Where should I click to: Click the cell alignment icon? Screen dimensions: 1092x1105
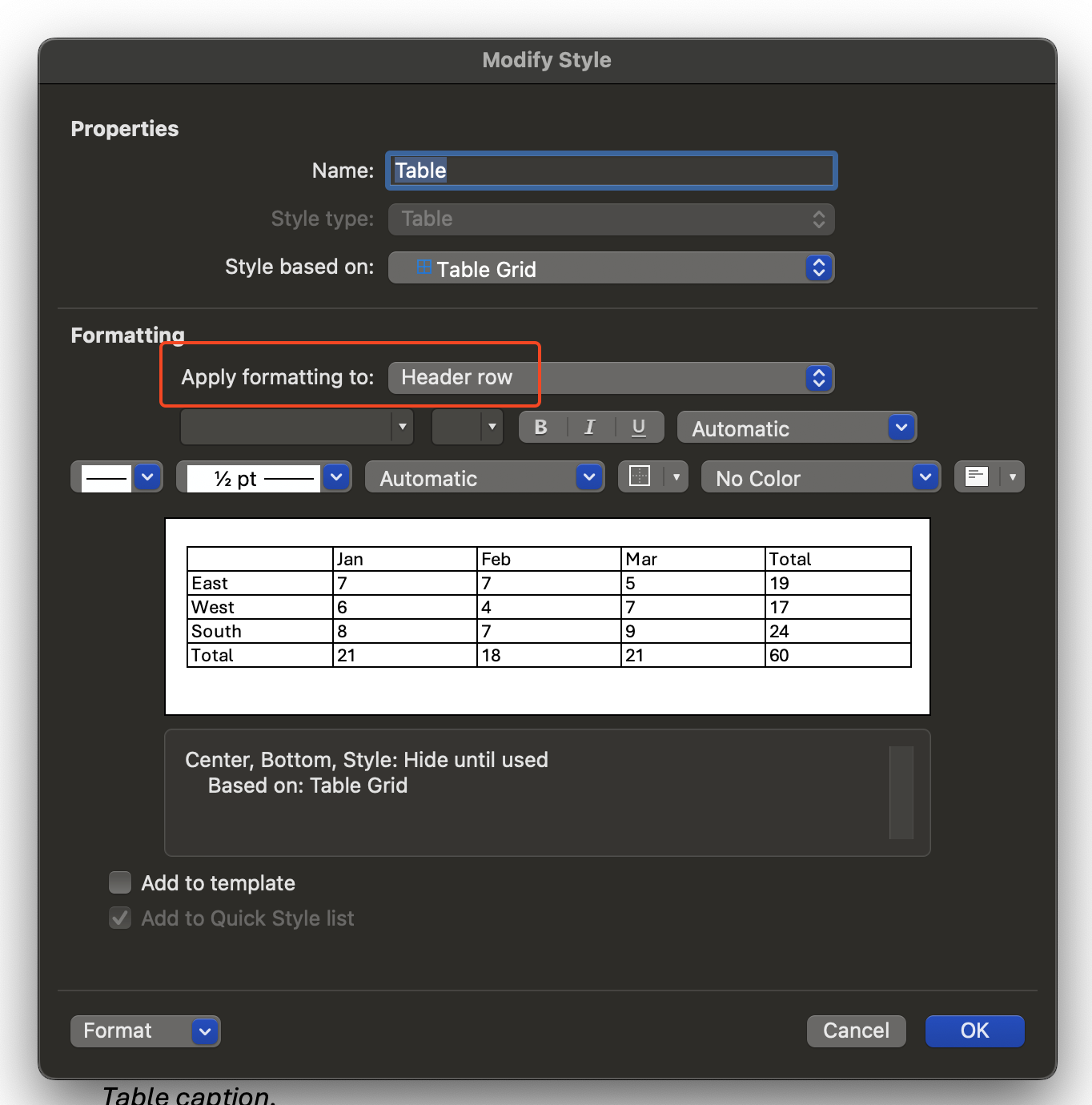[x=977, y=477]
